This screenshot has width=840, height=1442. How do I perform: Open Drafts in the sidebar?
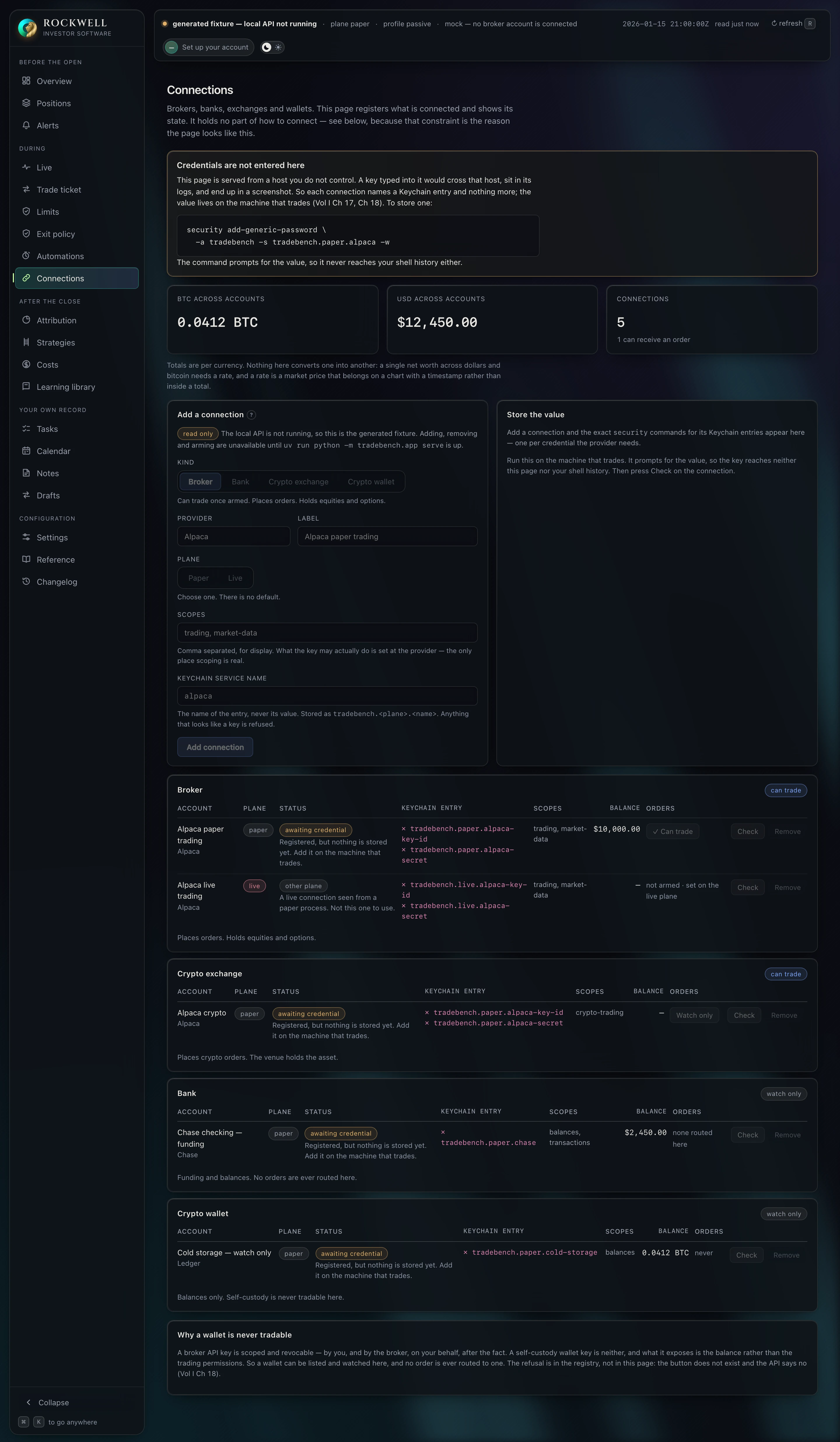pos(77,495)
